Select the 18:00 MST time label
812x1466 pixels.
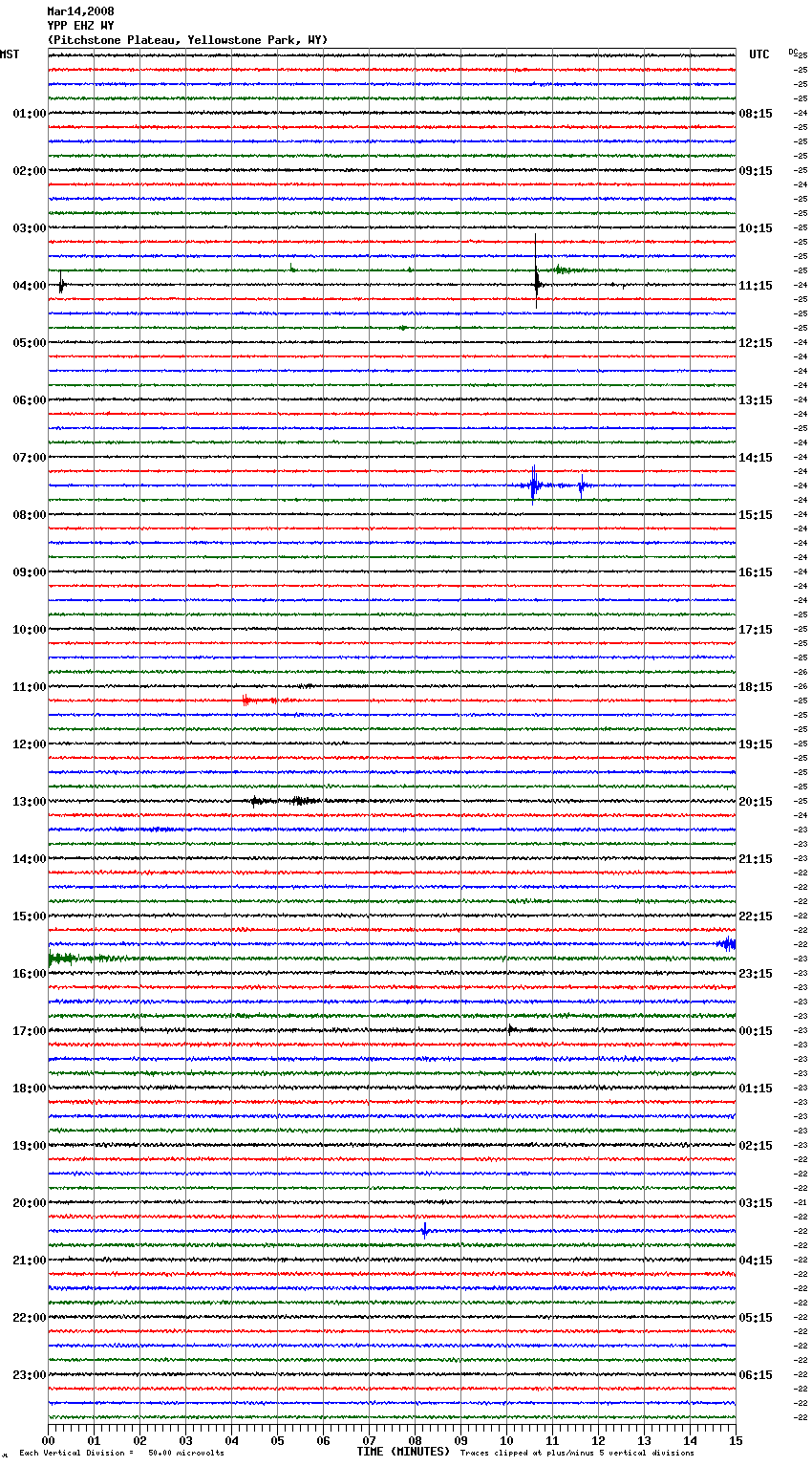(x=30, y=1089)
